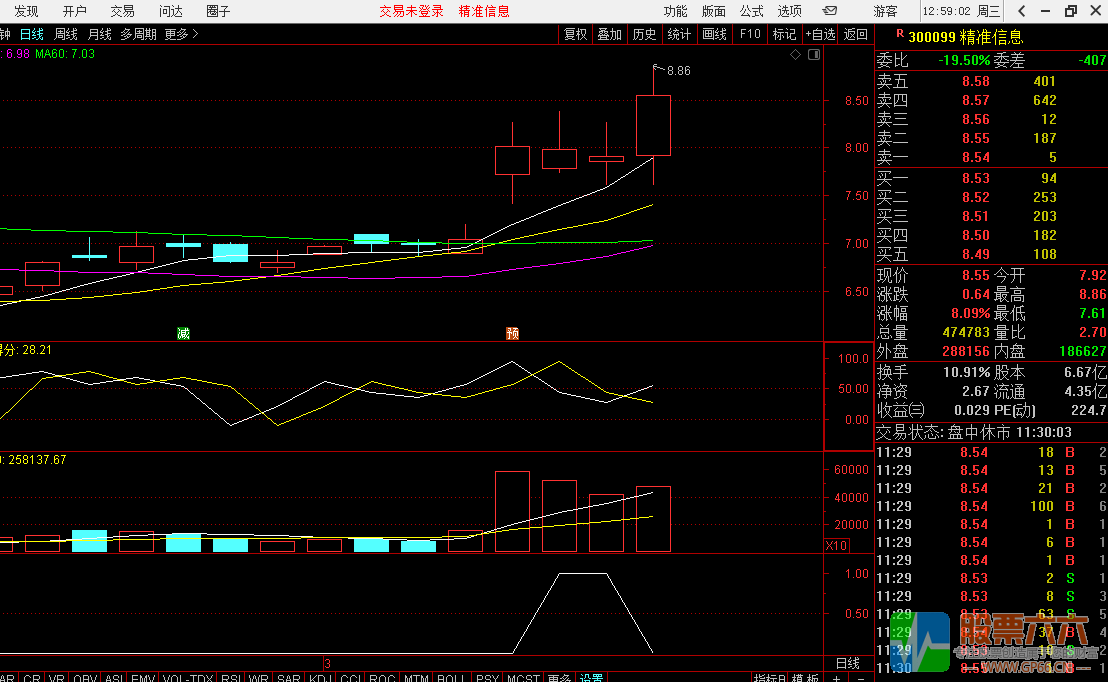Expand 更多 indicators in the bottom bar

point(560,678)
